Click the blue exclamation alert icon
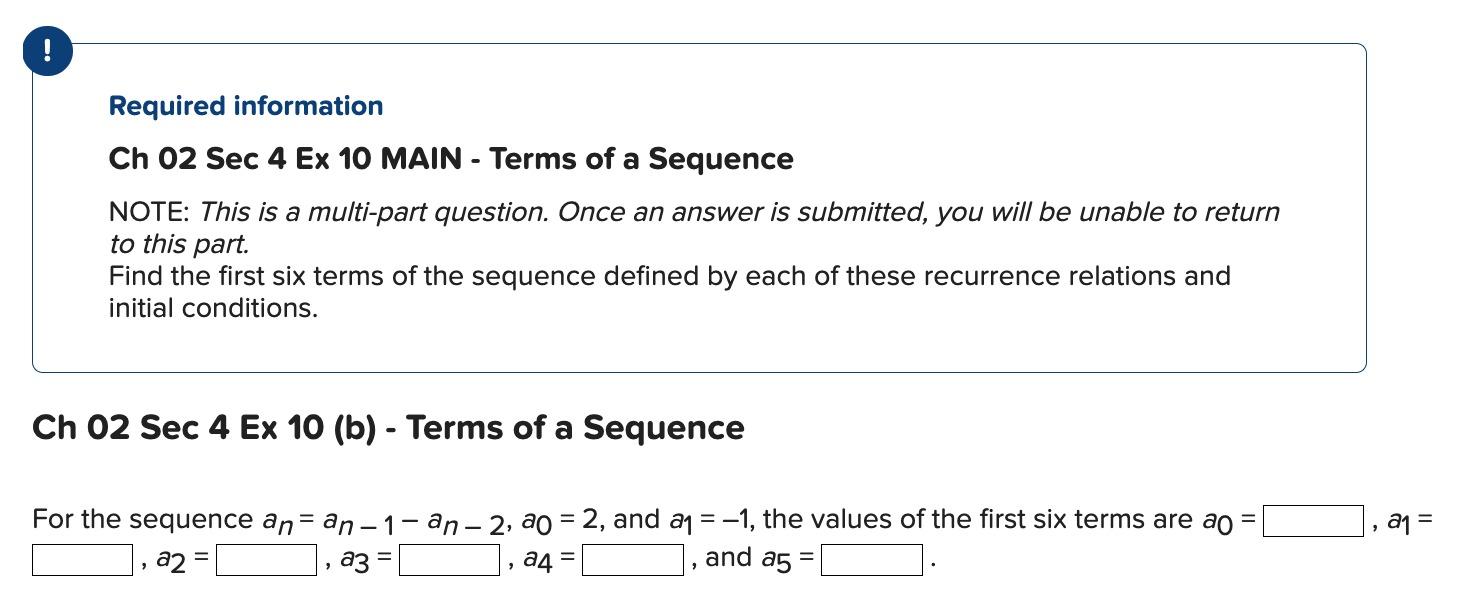This screenshot has width=1468, height=604. click(47, 50)
